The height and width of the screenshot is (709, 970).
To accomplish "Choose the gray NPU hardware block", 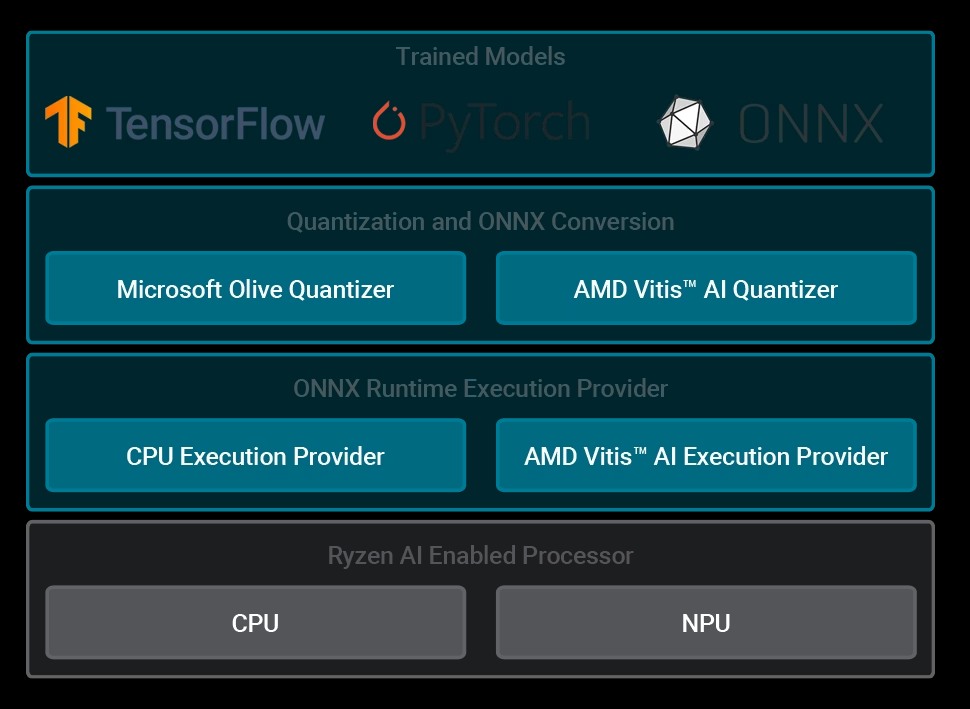I will (706, 623).
